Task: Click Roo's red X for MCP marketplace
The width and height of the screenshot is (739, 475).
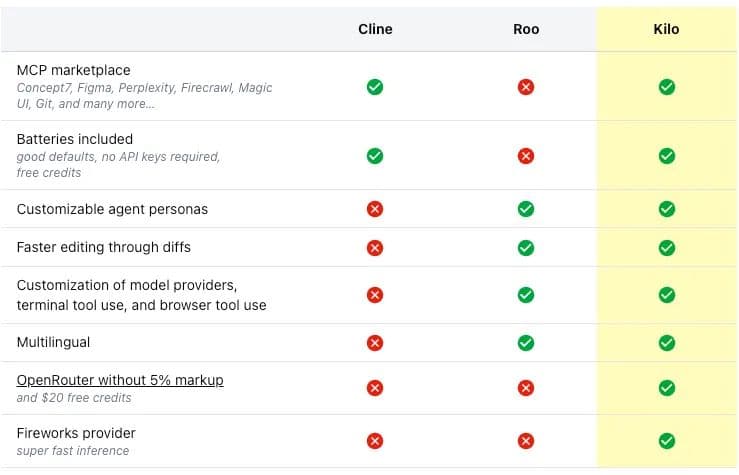Action: [x=526, y=87]
